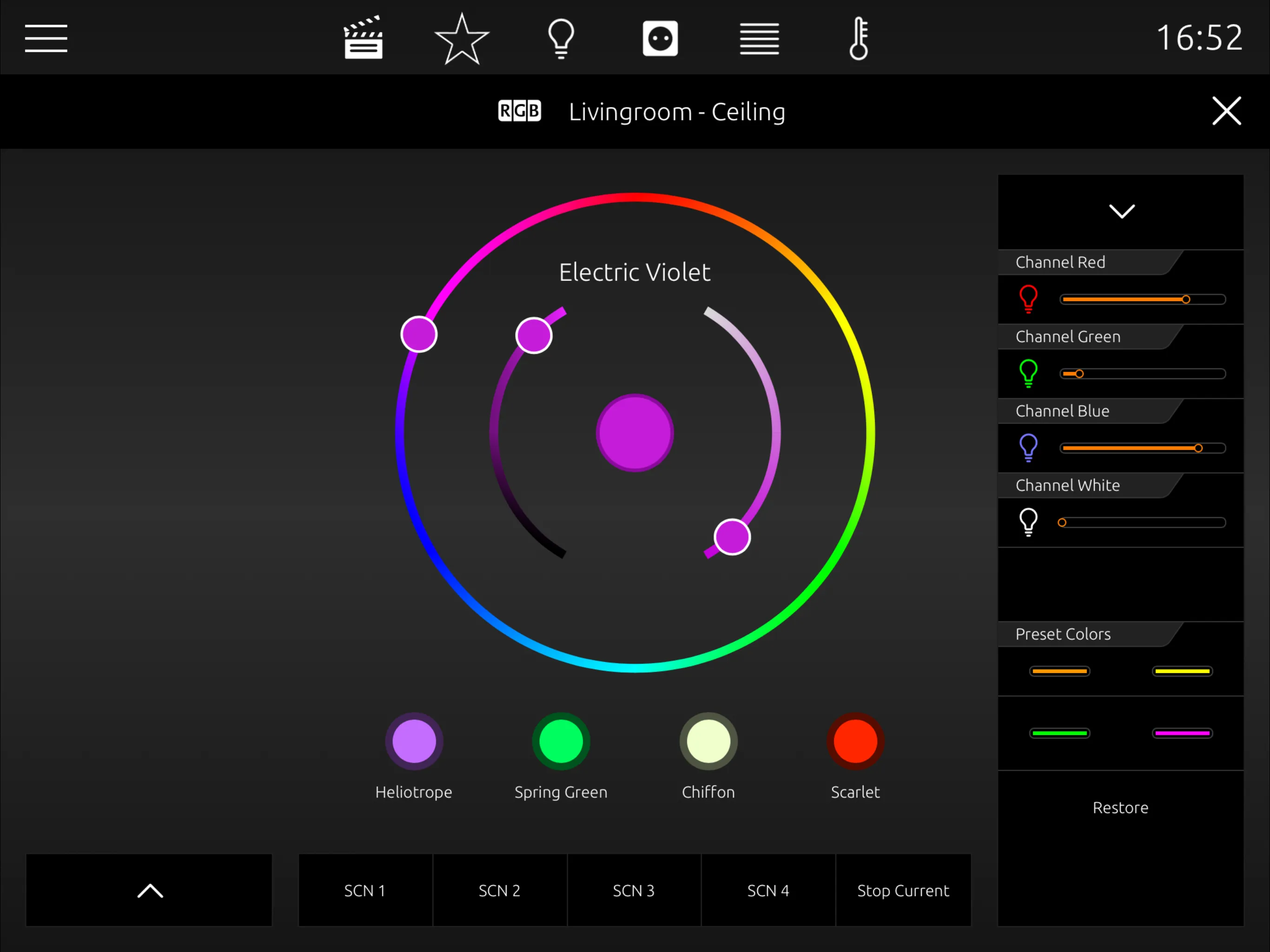
Task: Select the Chiffon color swatch
Action: (x=708, y=741)
